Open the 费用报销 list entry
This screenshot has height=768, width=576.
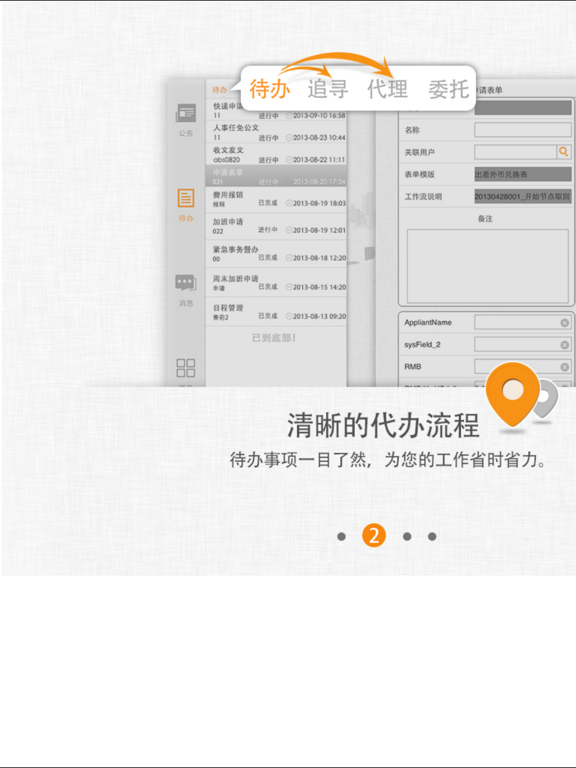pos(276,199)
